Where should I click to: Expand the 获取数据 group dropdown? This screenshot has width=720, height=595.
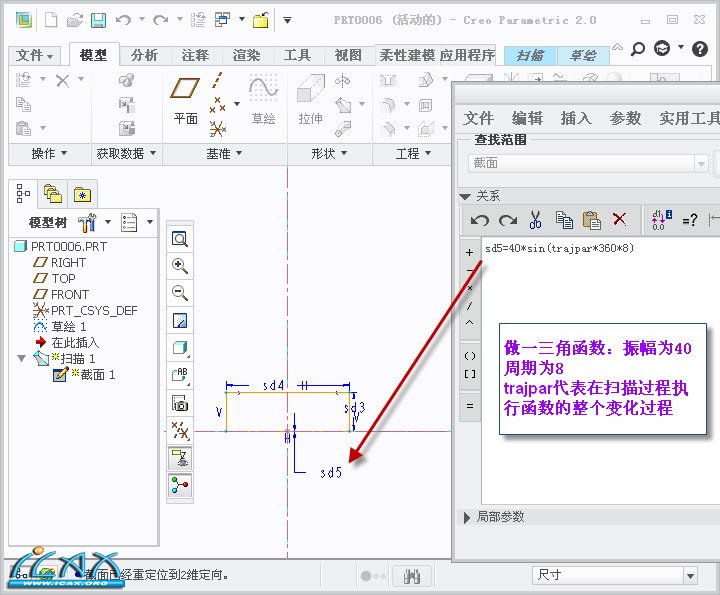126,153
